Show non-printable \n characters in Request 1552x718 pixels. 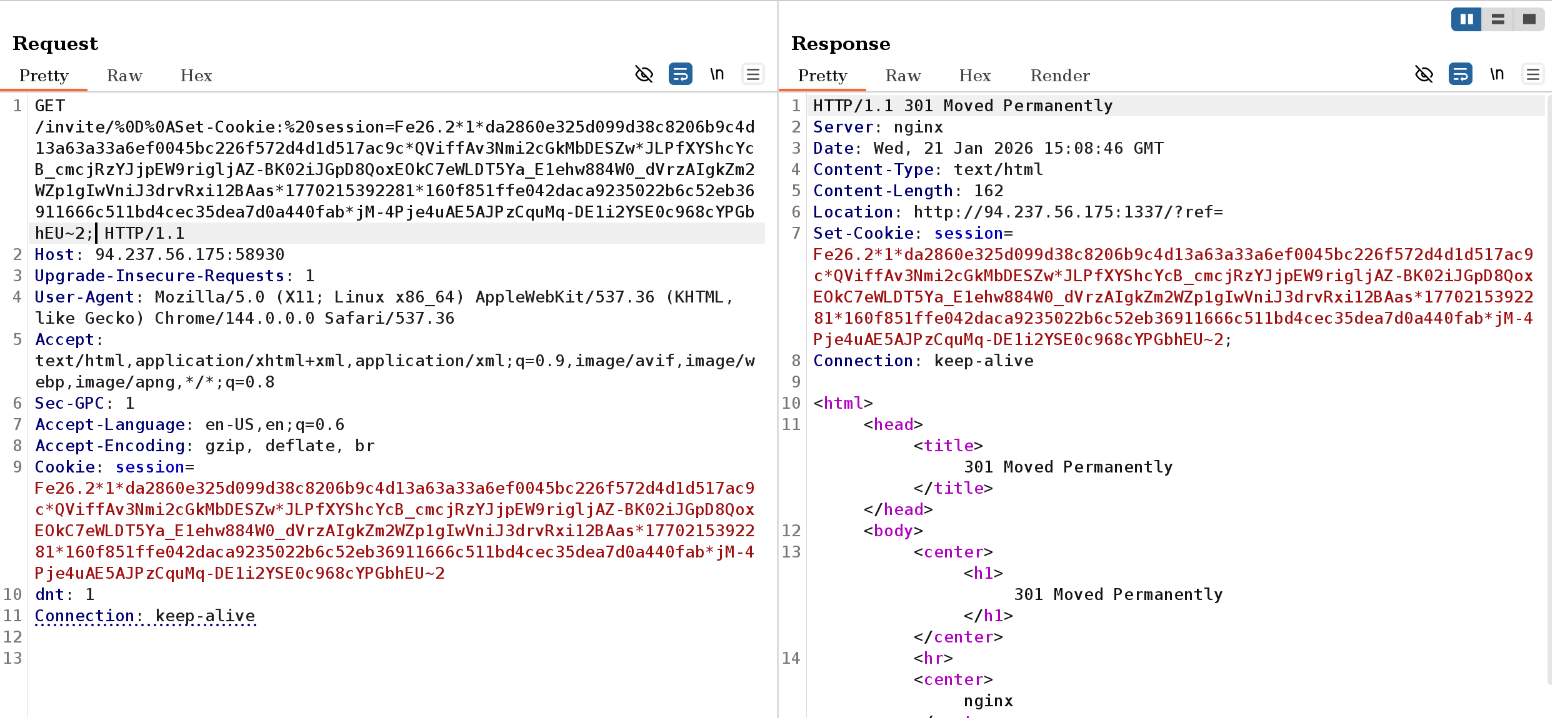point(717,74)
